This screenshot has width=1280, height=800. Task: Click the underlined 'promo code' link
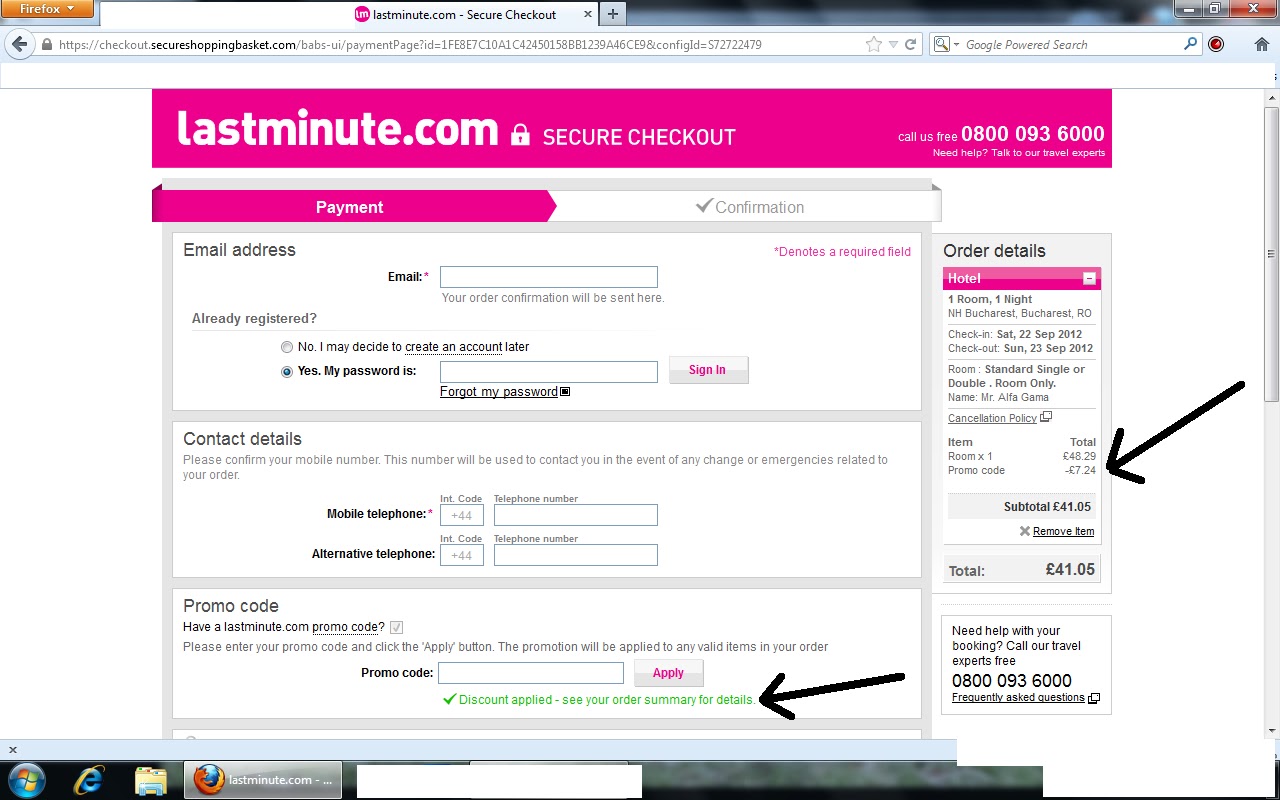tap(345, 627)
